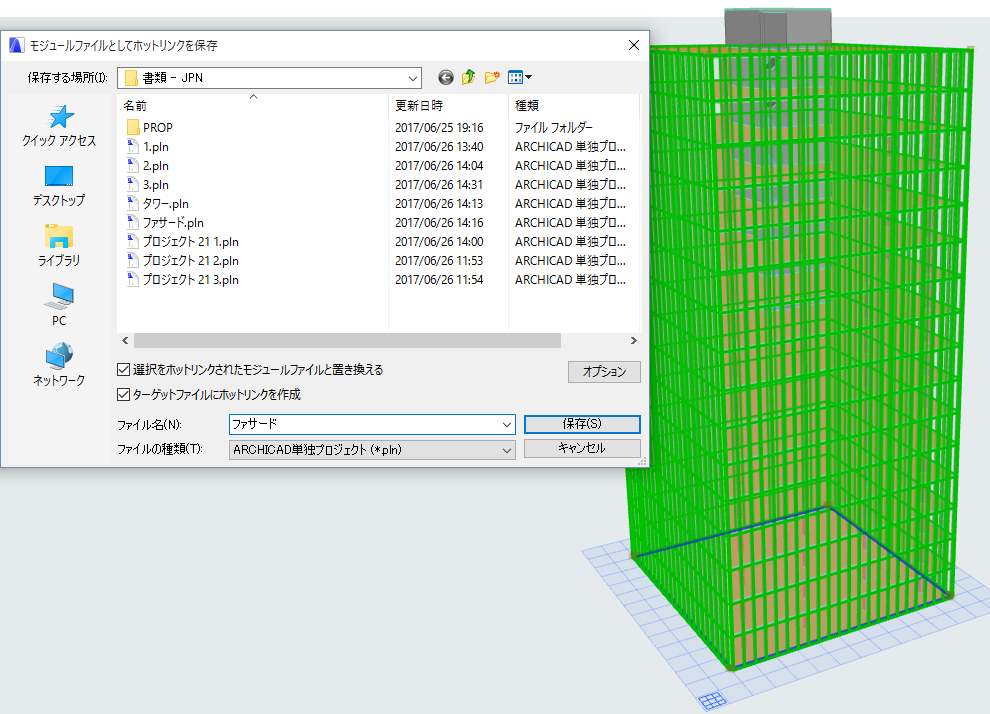Expand the 保存する場所 folder dropdown
Image resolution: width=990 pixels, height=714 pixels.
tap(412, 78)
